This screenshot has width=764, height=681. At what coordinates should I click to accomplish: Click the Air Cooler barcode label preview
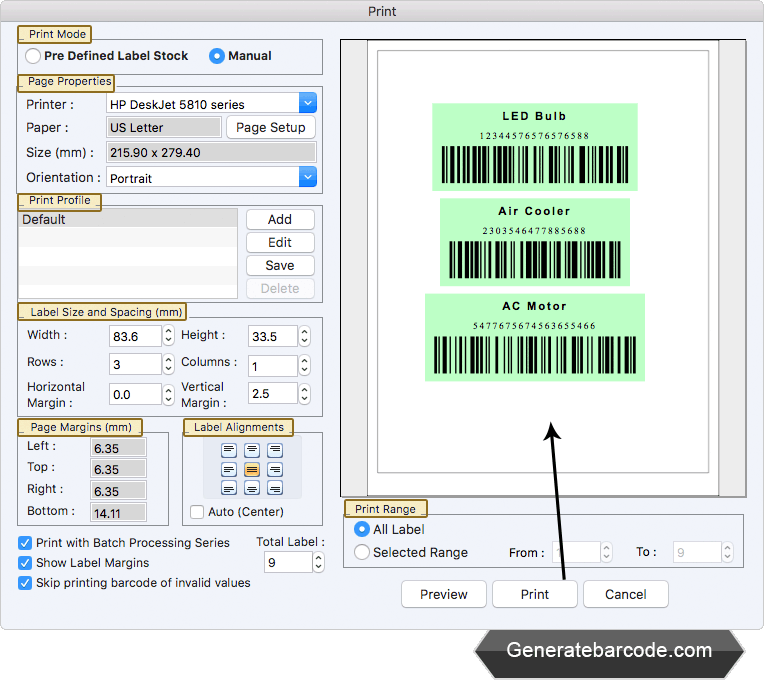pyautogui.click(x=535, y=242)
